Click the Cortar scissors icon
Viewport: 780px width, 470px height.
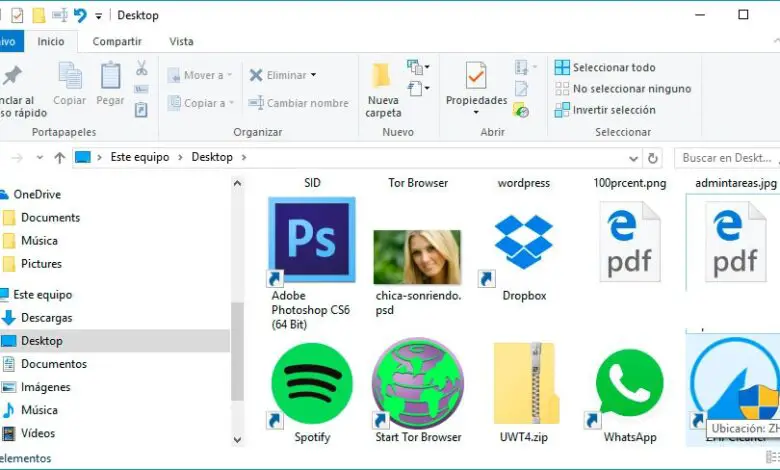coord(142,68)
